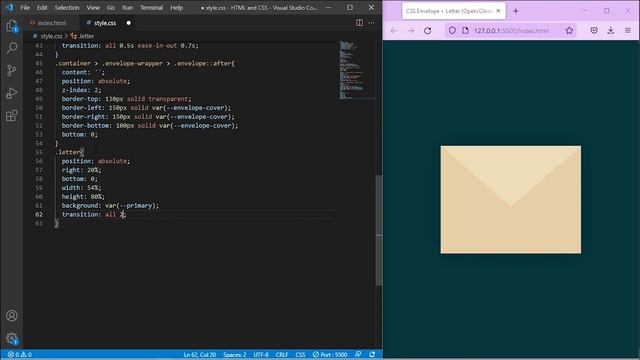Click the browser back arrow
The width and height of the screenshot is (640, 360).
(x=393, y=31)
